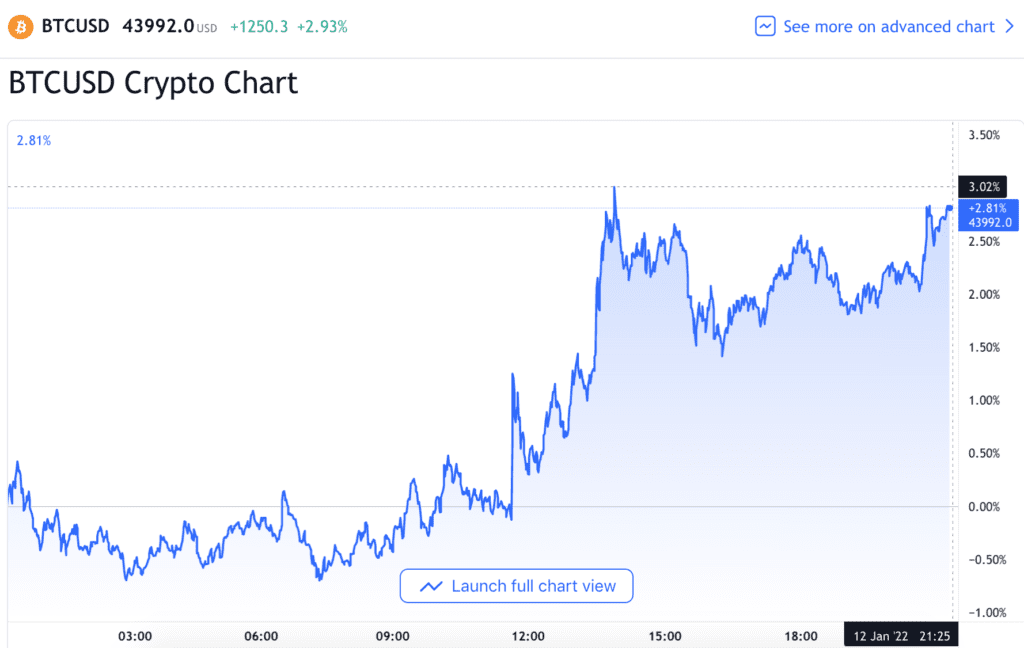The width and height of the screenshot is (1024, 648).
Task: Click the BTCUSD ticker symbol
Action: tap(75, 27)
